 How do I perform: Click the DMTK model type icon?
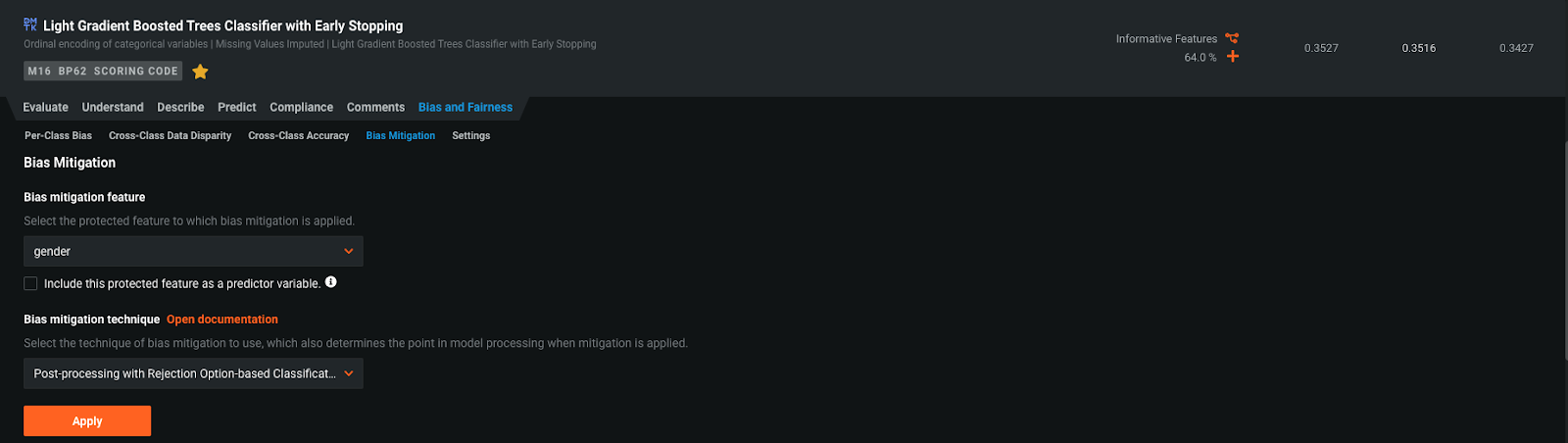pos(30,25)
